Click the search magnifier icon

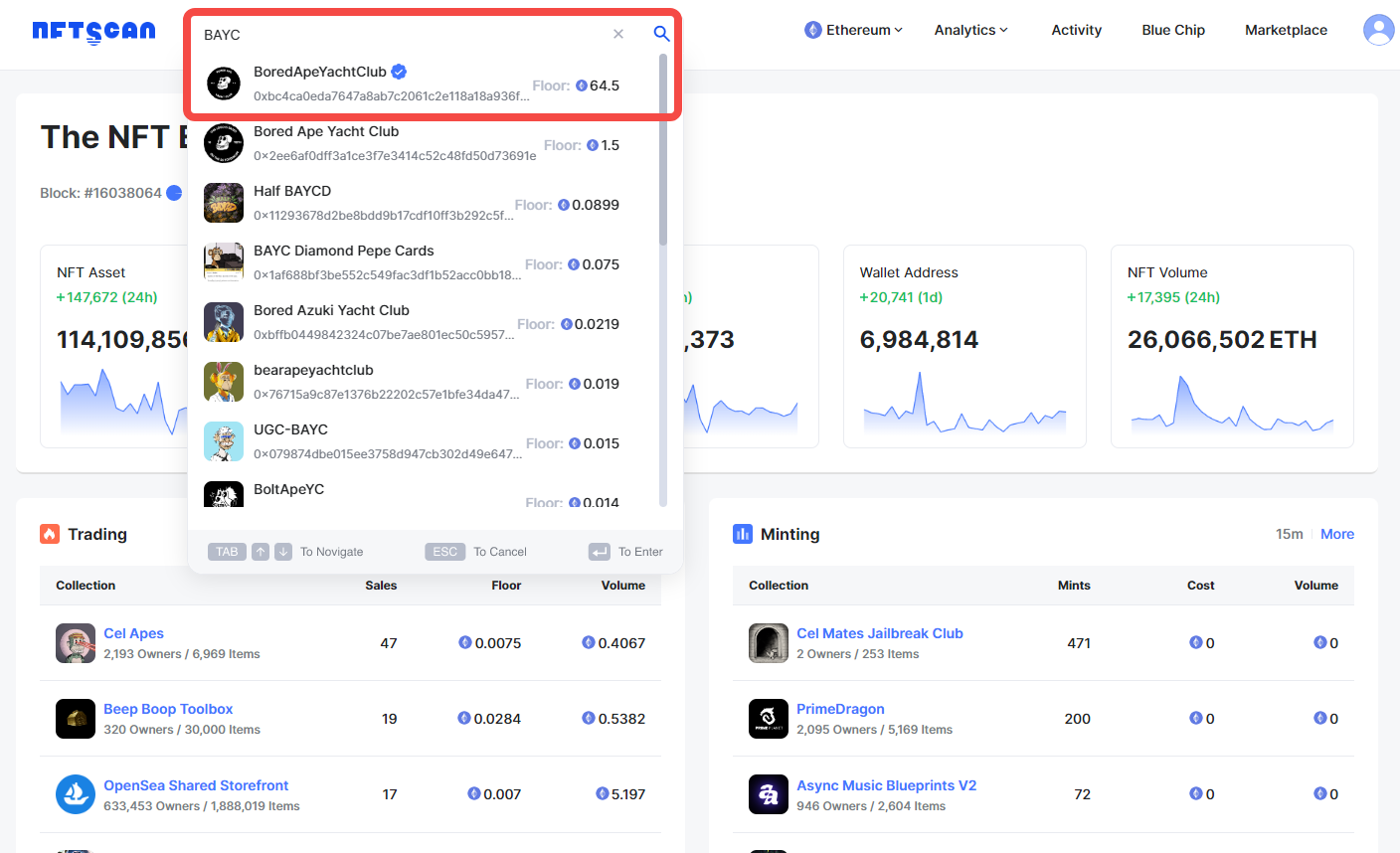click(x=661, y=34)
